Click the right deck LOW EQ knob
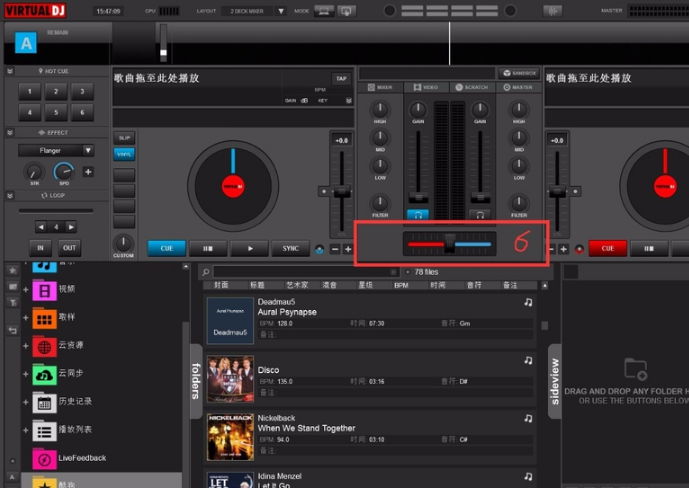 coord(519,166)
